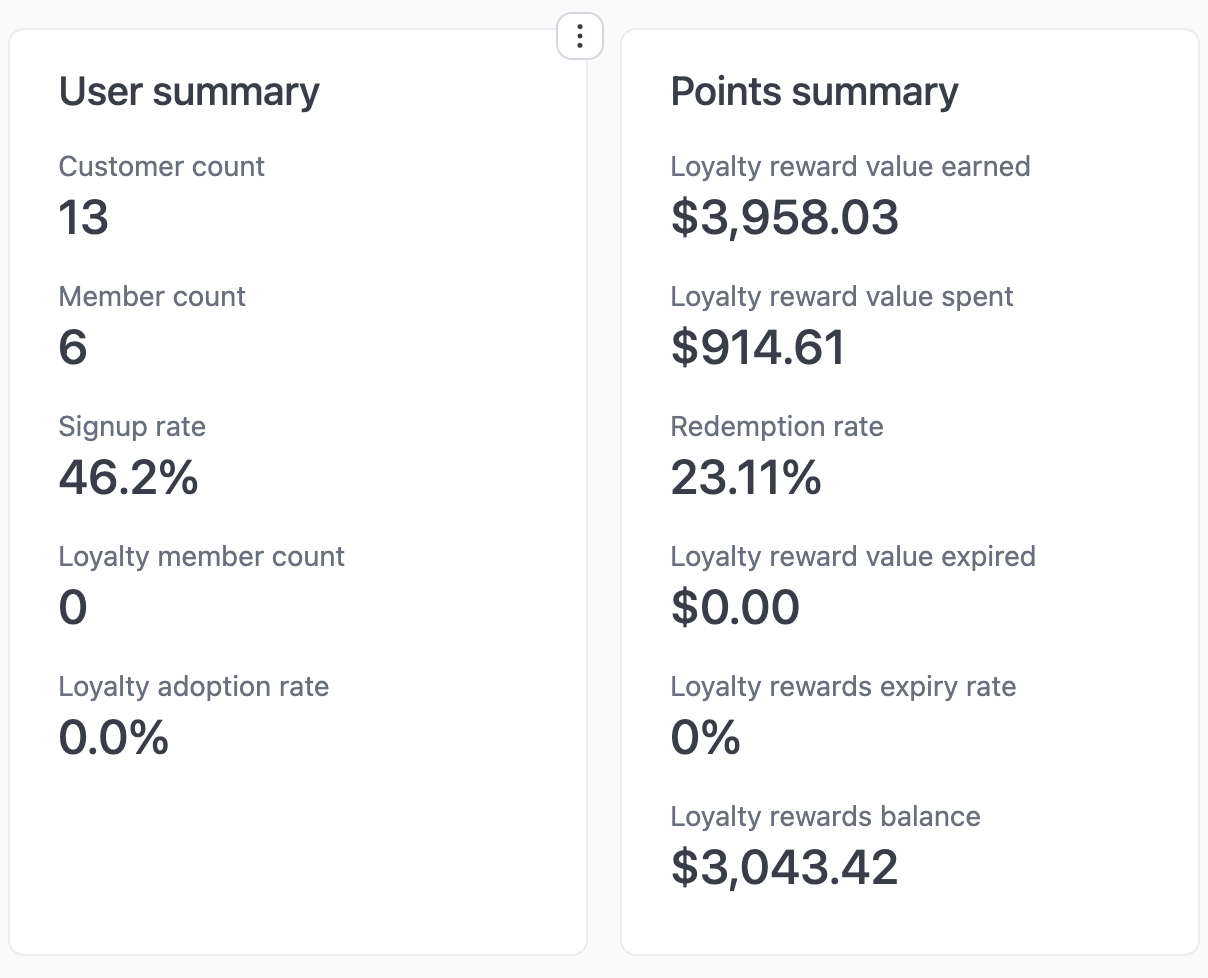Image resolution: width=1208 pixels, height=978 pixels.
Task: Click the Customer count label text
Action: click(x=161, y=166)
